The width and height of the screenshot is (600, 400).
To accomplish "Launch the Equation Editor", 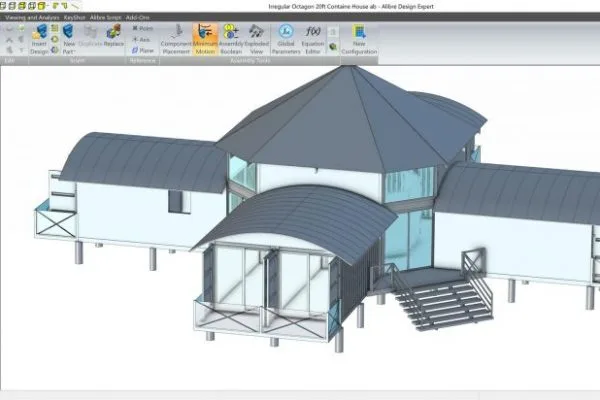I will (313, 39).
